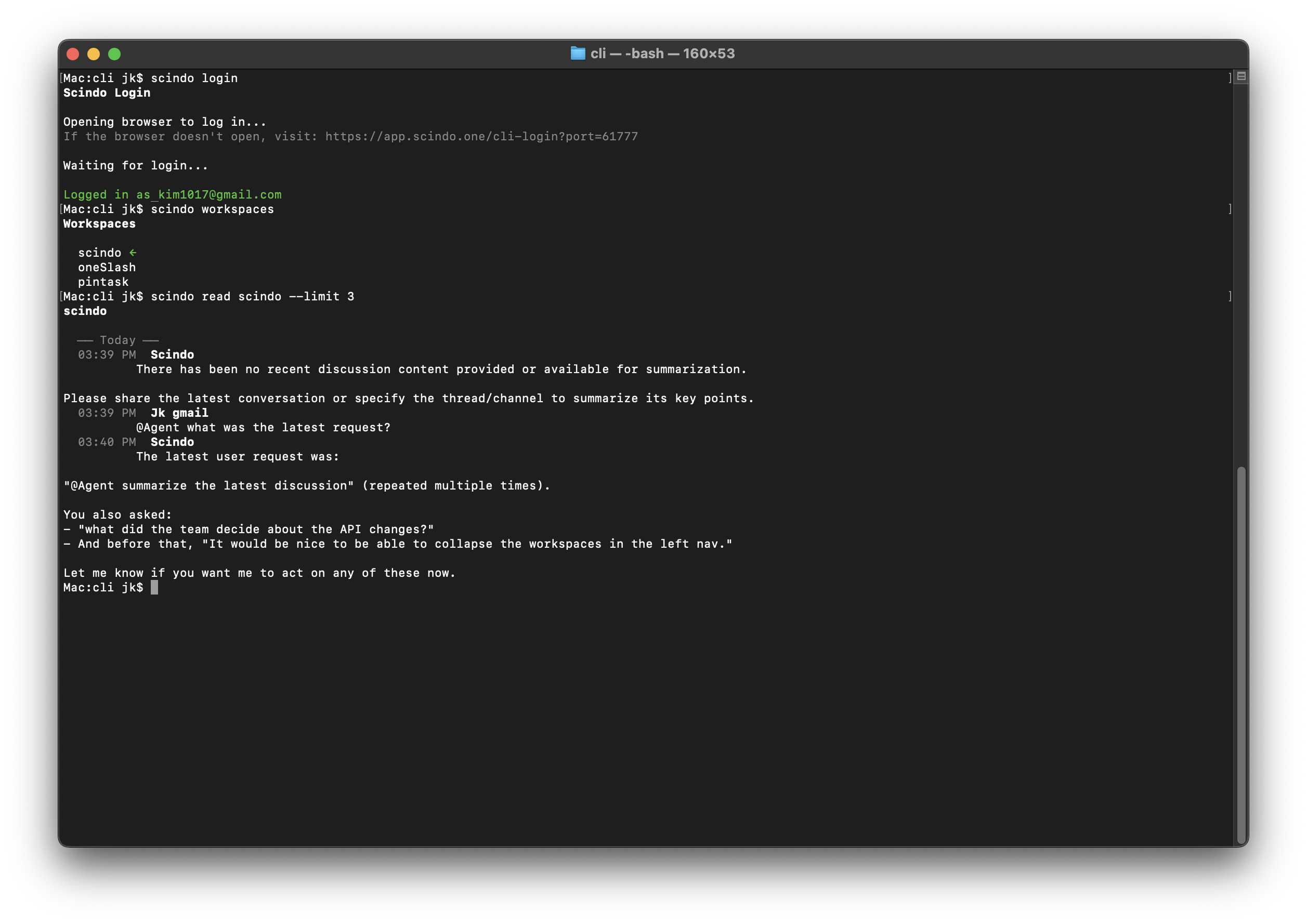1307x924 pixels.
Task: Click the empty scrollbar track above thumb
Action: tap(1241, 273)
